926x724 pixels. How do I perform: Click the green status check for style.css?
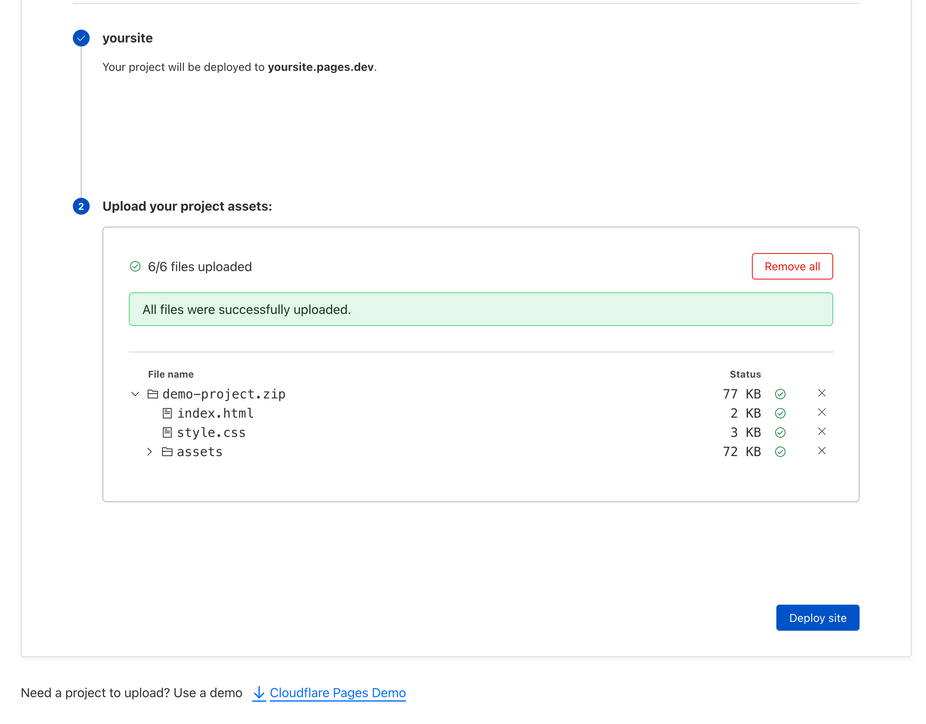tap(780, 433)
